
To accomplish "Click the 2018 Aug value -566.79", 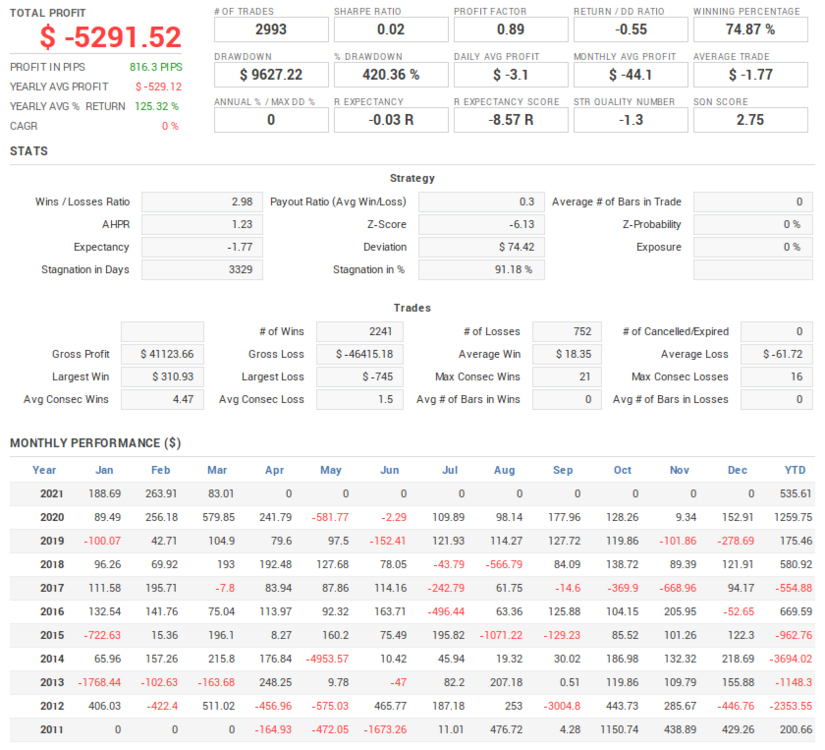I will (x=504, y=565).
